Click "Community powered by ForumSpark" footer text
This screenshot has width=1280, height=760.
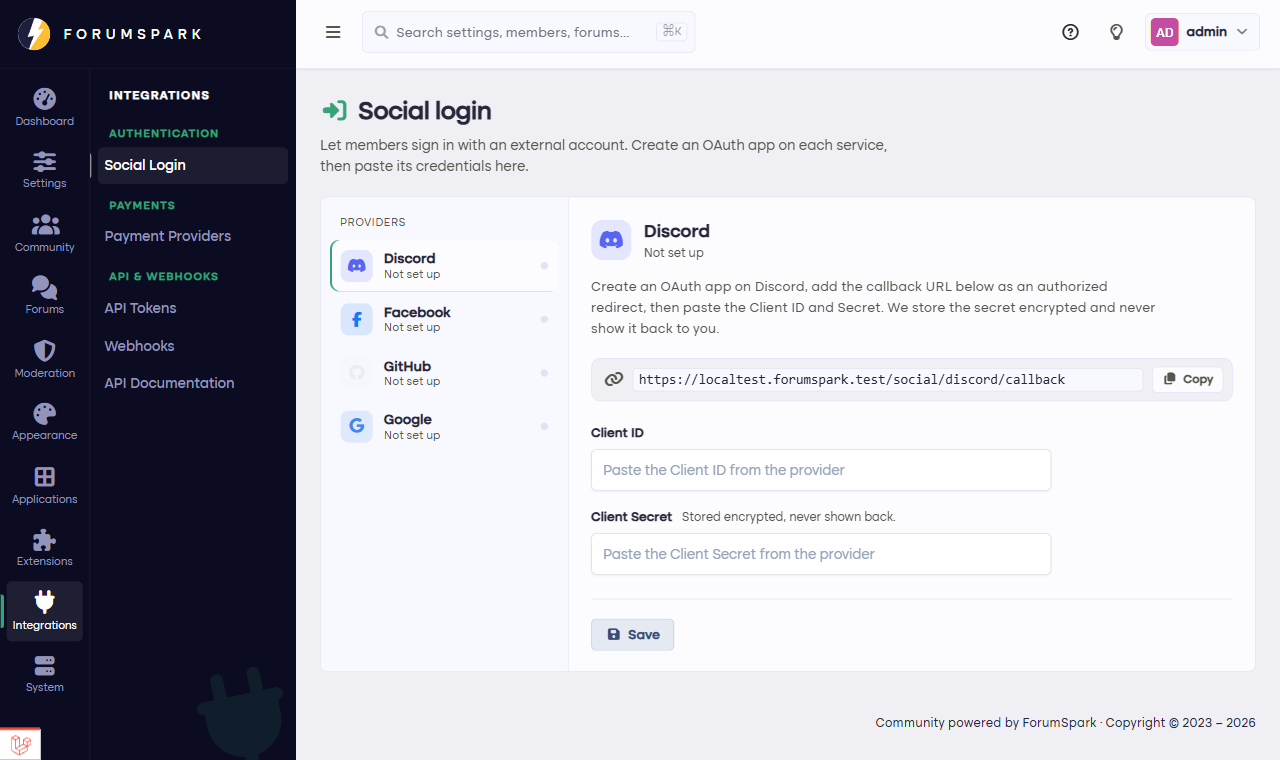coord(986,723)
